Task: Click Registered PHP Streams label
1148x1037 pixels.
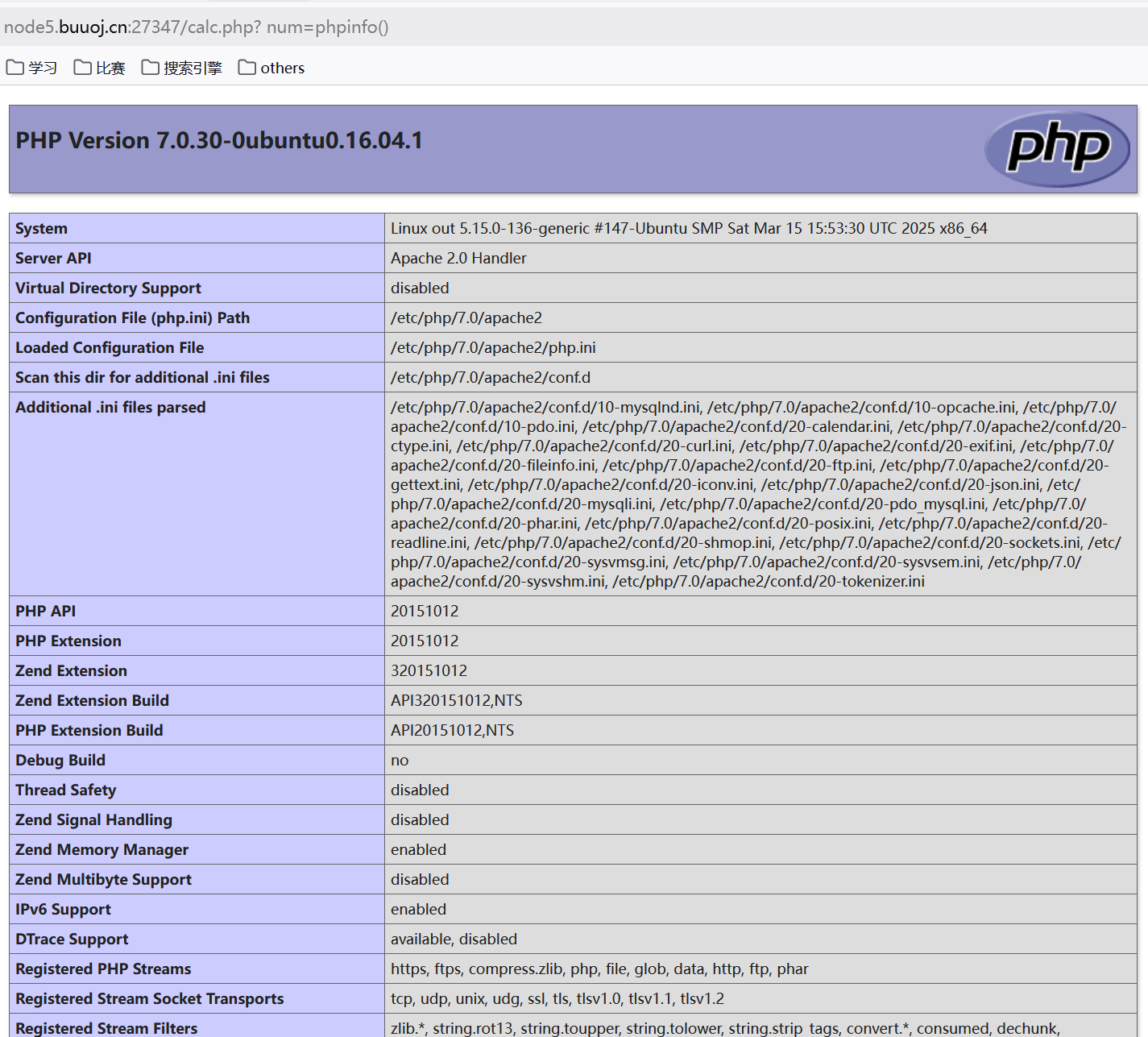Action: click(x=103, y=969)
